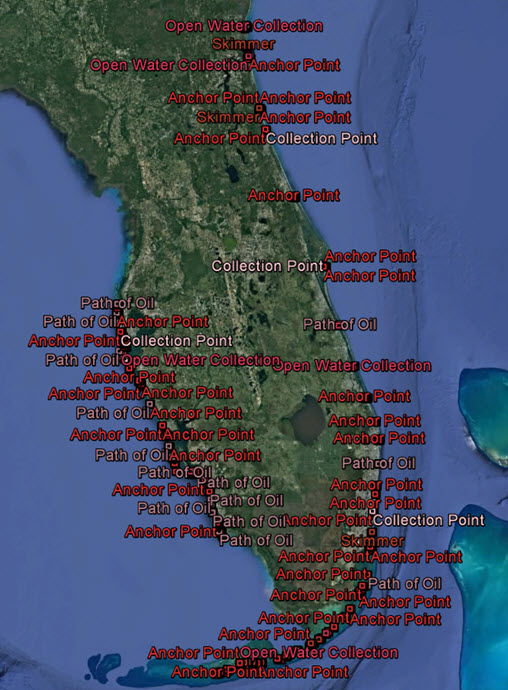Viewport: 508px width, 690px height.
Task: Select the Open Water Collection label in the Florida Keys
Action: [319, 652]
